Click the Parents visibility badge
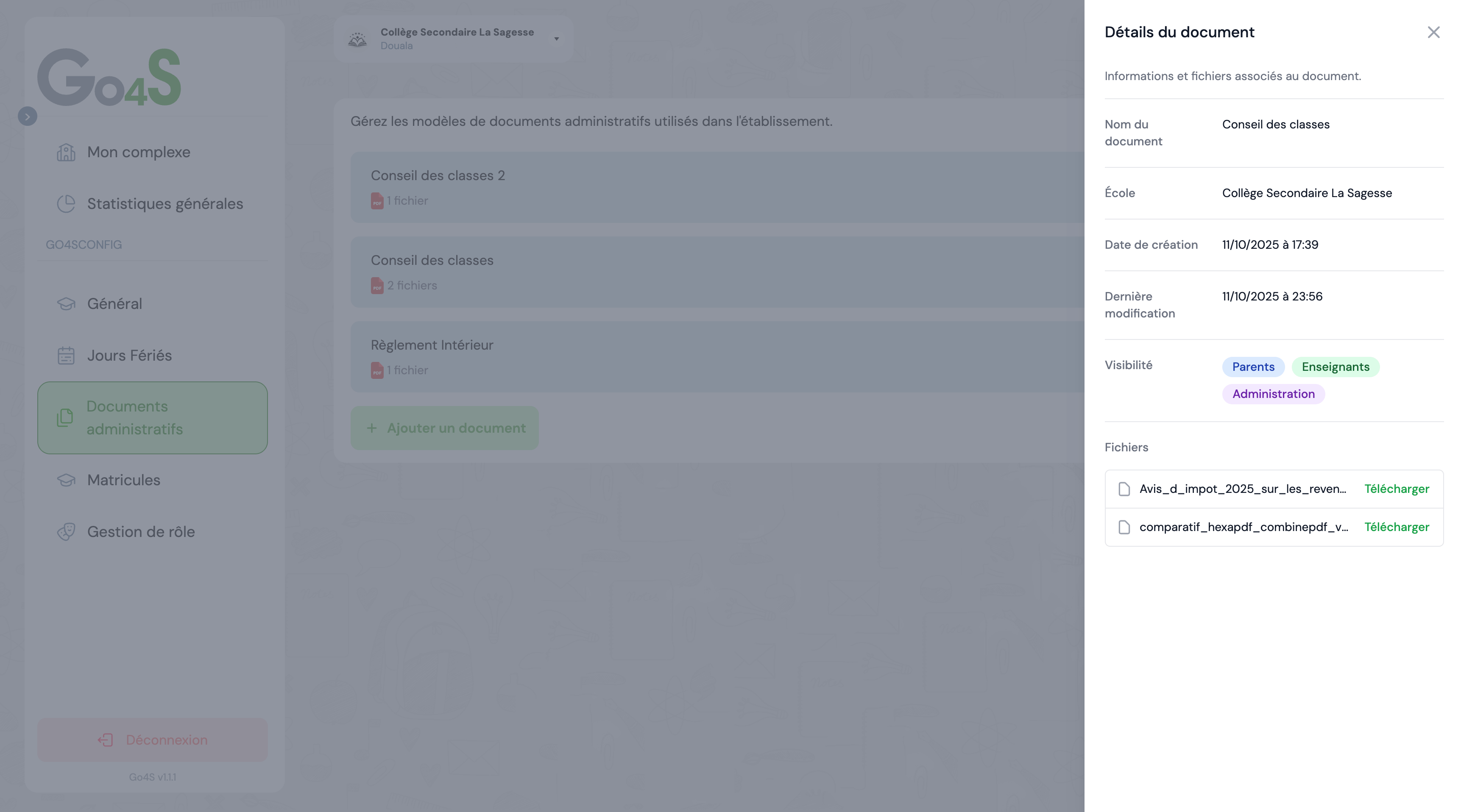Viewport: 1461px width, 812px height. coord(1253,367)
